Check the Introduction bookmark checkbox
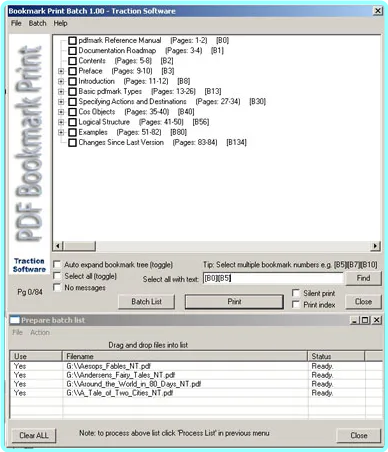Viewport: 388px width, 452px height. pyautogui.click(x=72, y=81)
